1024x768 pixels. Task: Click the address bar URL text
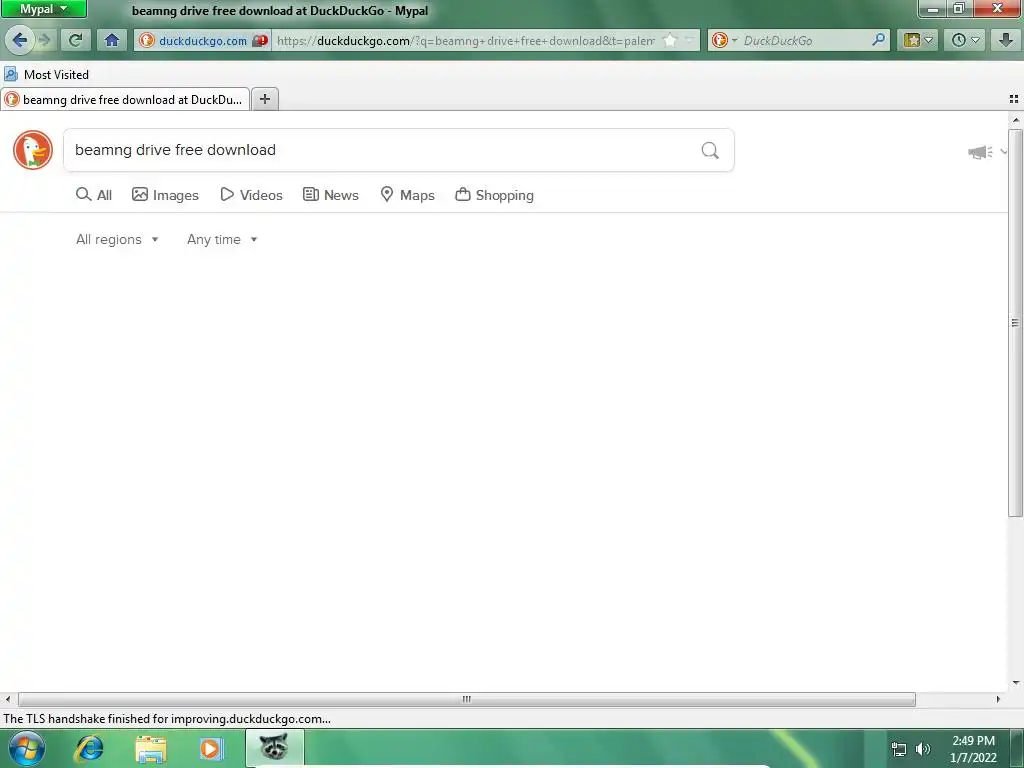click(466, 40)
